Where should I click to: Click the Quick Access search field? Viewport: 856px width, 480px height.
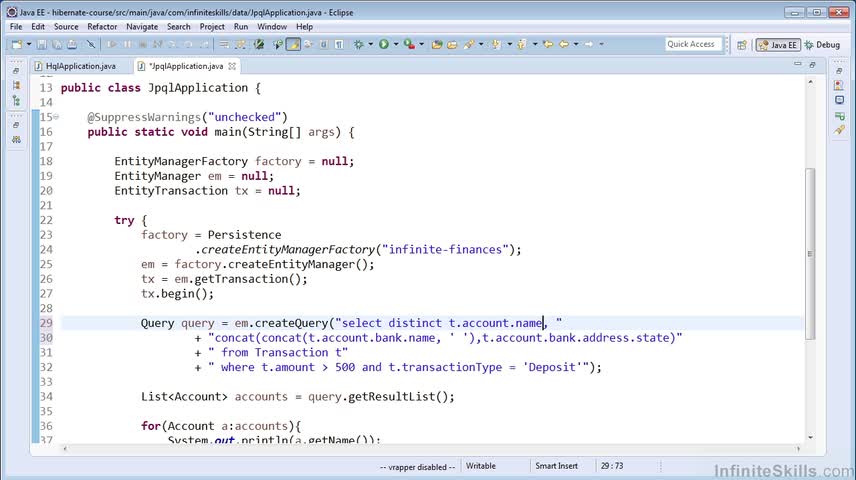point(693,44)
